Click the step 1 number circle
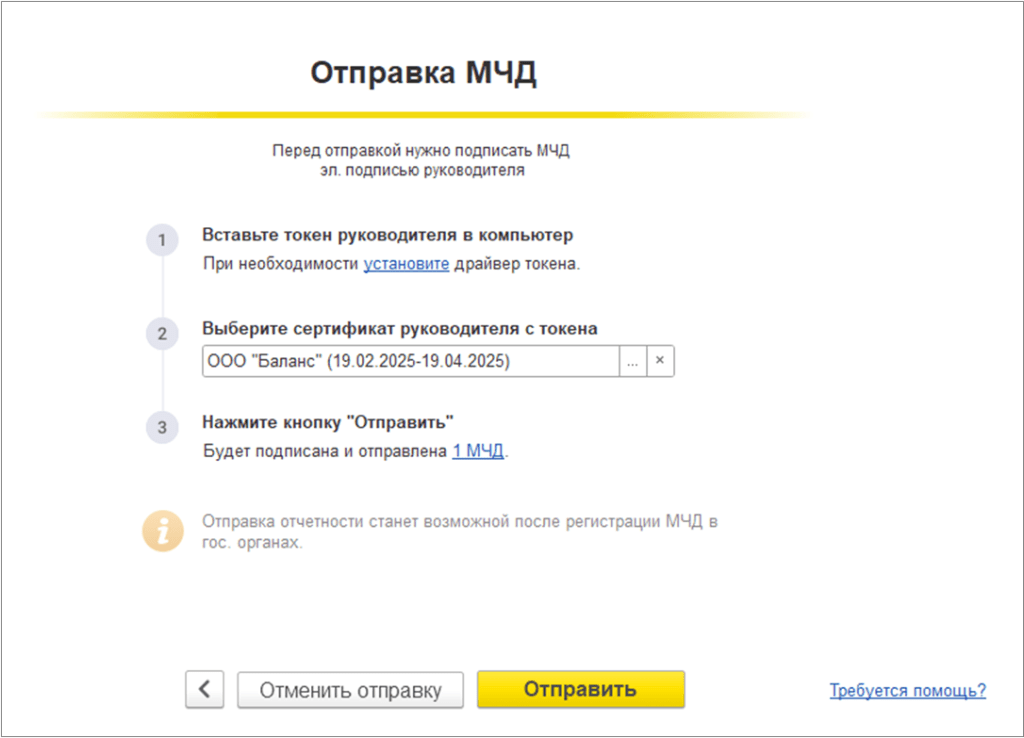The image size is (1024, 738). click(x=162, y=241)
